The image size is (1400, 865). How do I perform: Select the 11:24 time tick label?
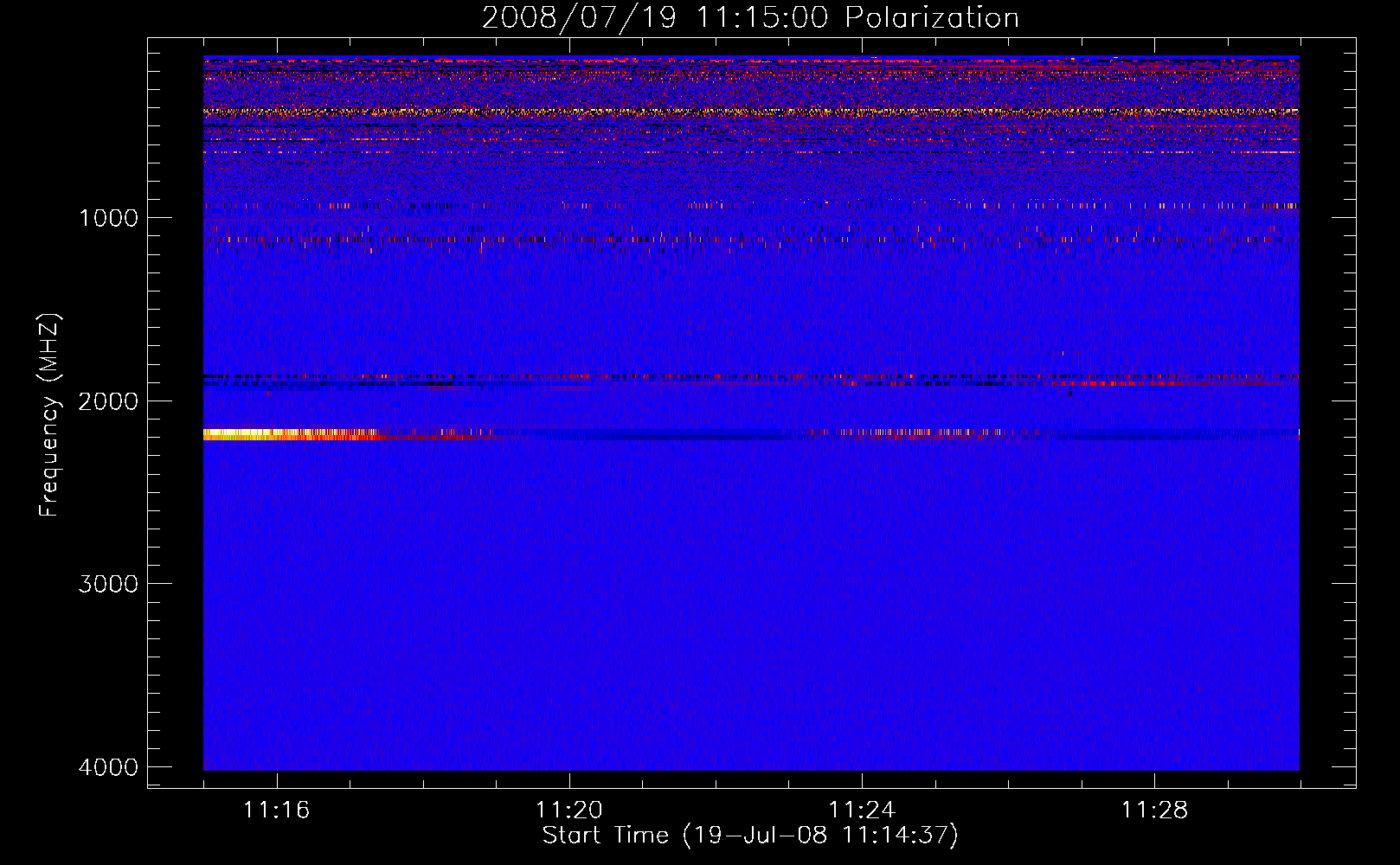pos(862,810)
